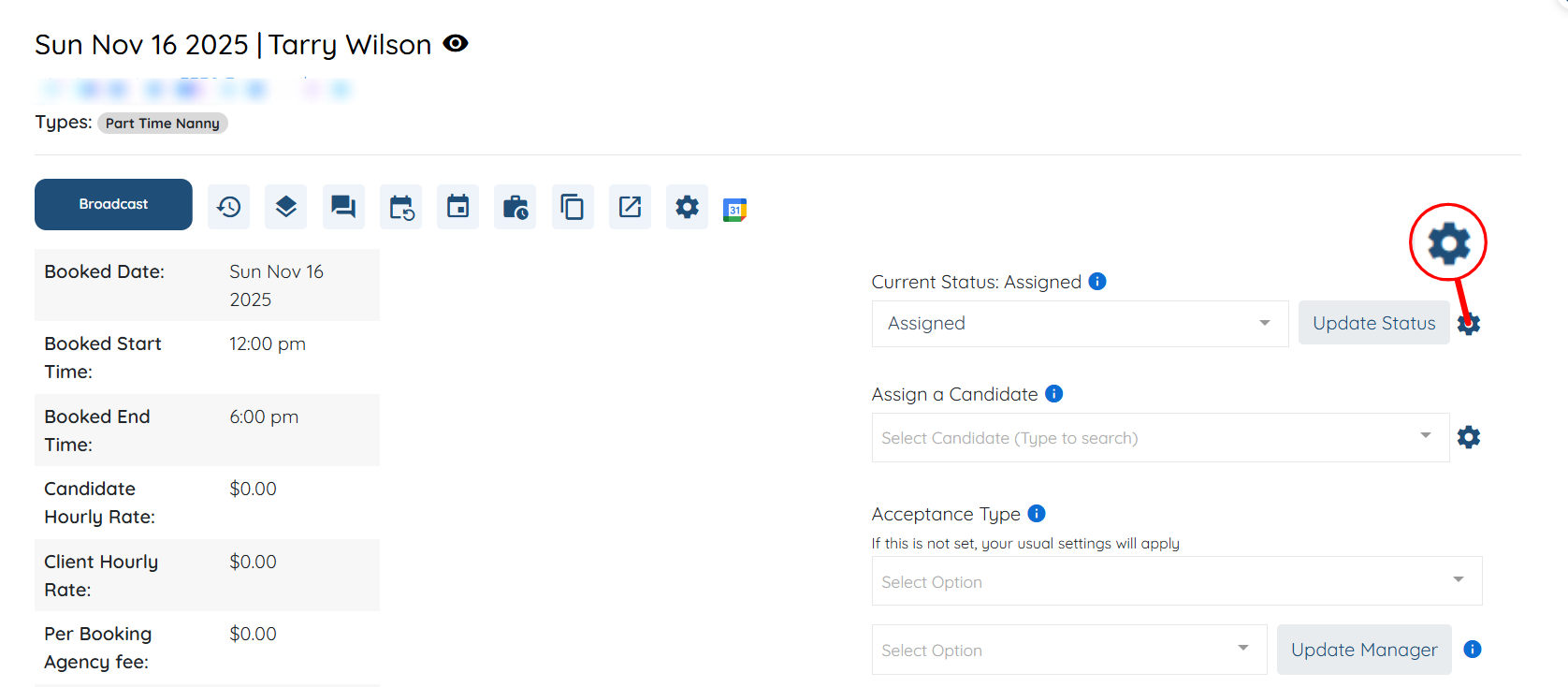The height and width of the screenshot is (687, 1568).
Task: Click the info icon next to Current Status
Action: point(1098,282)
